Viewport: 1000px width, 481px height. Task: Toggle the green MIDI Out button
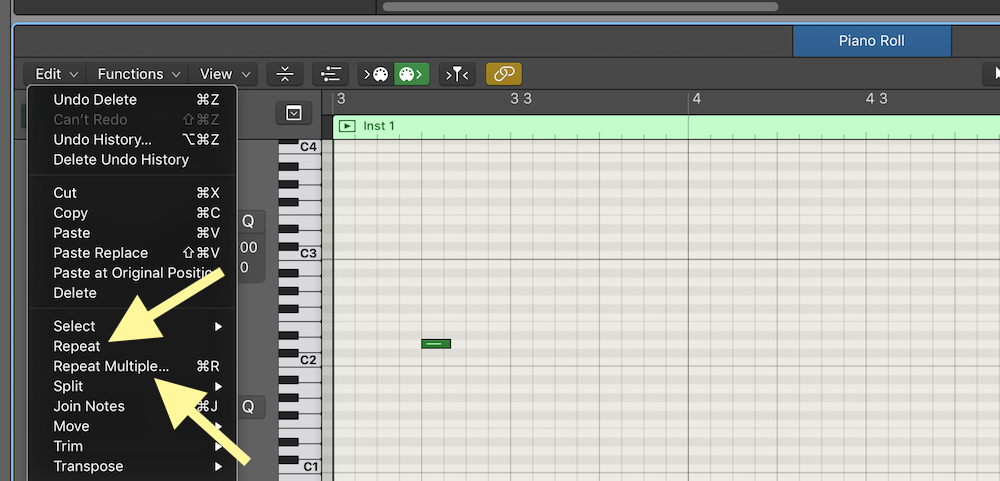(411, 74)
